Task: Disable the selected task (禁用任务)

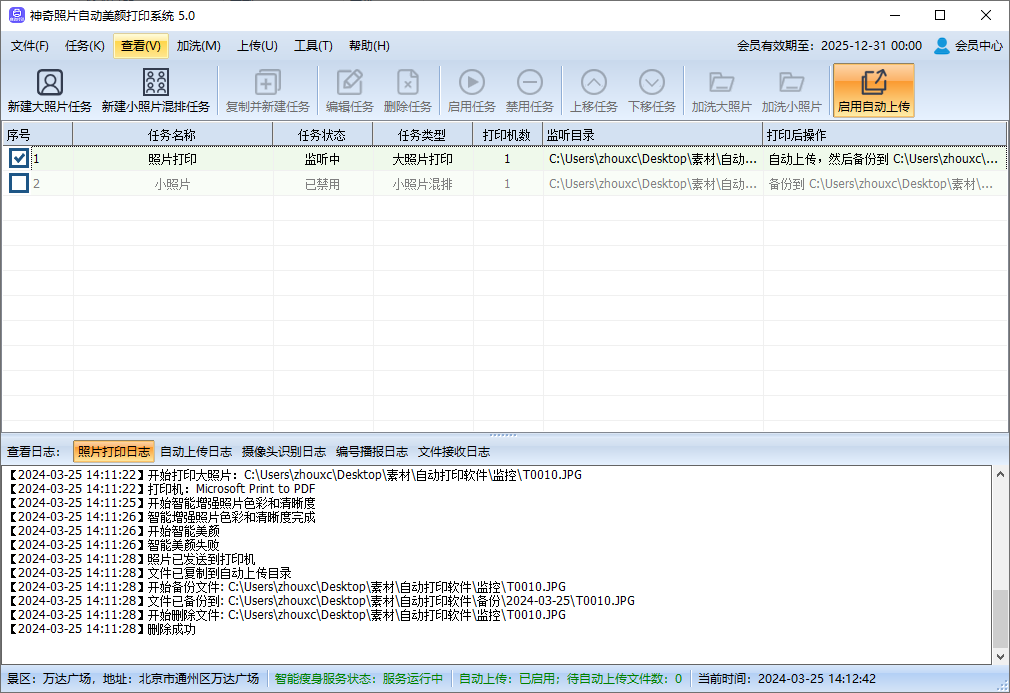Action: click(529, 88)
